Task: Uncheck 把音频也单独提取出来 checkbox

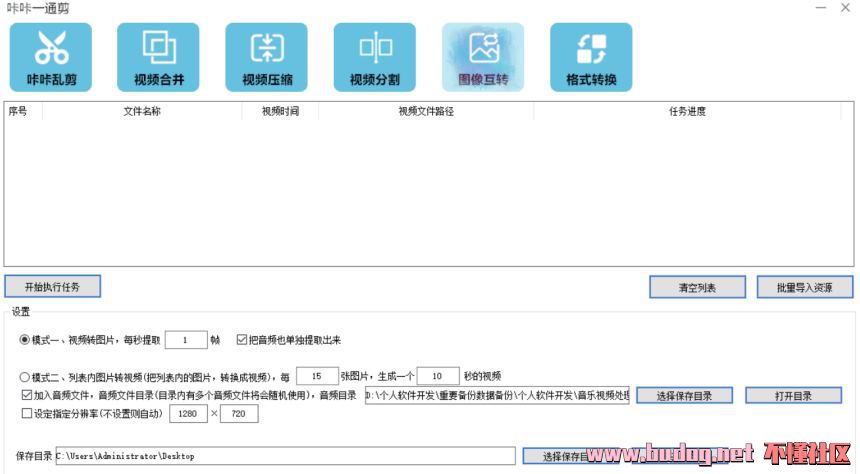Action: pyautogui.click(x=242, y=340)
